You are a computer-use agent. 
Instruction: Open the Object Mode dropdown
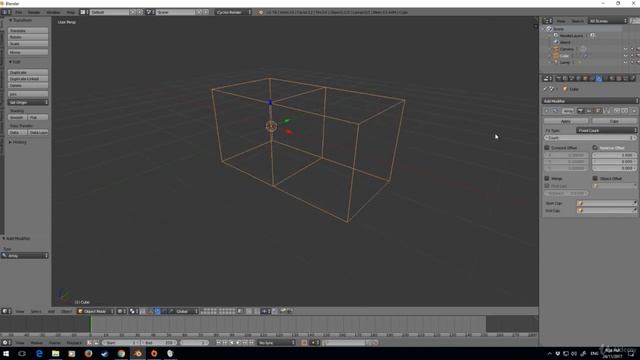[x=96, y=311]
